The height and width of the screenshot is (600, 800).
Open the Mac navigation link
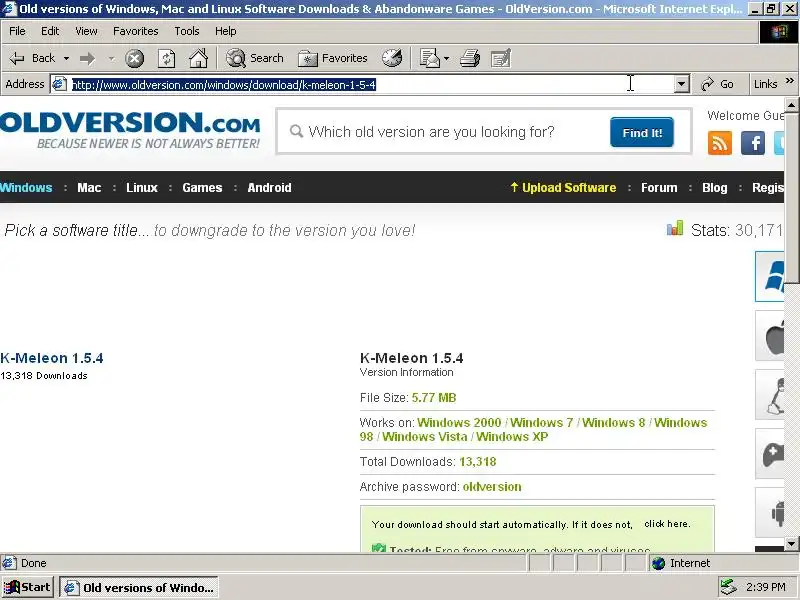[89, 188]
